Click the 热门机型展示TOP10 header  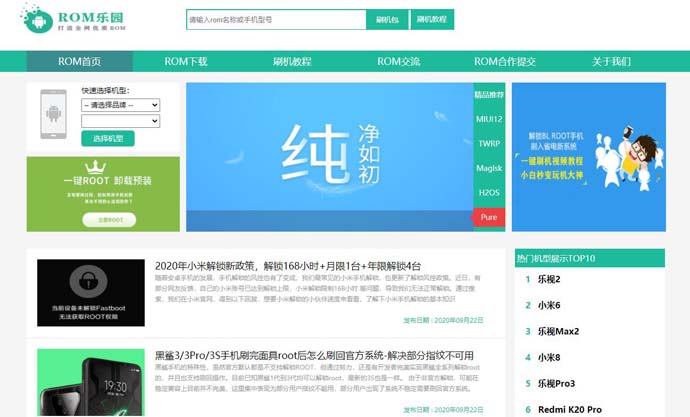[590, 258]
